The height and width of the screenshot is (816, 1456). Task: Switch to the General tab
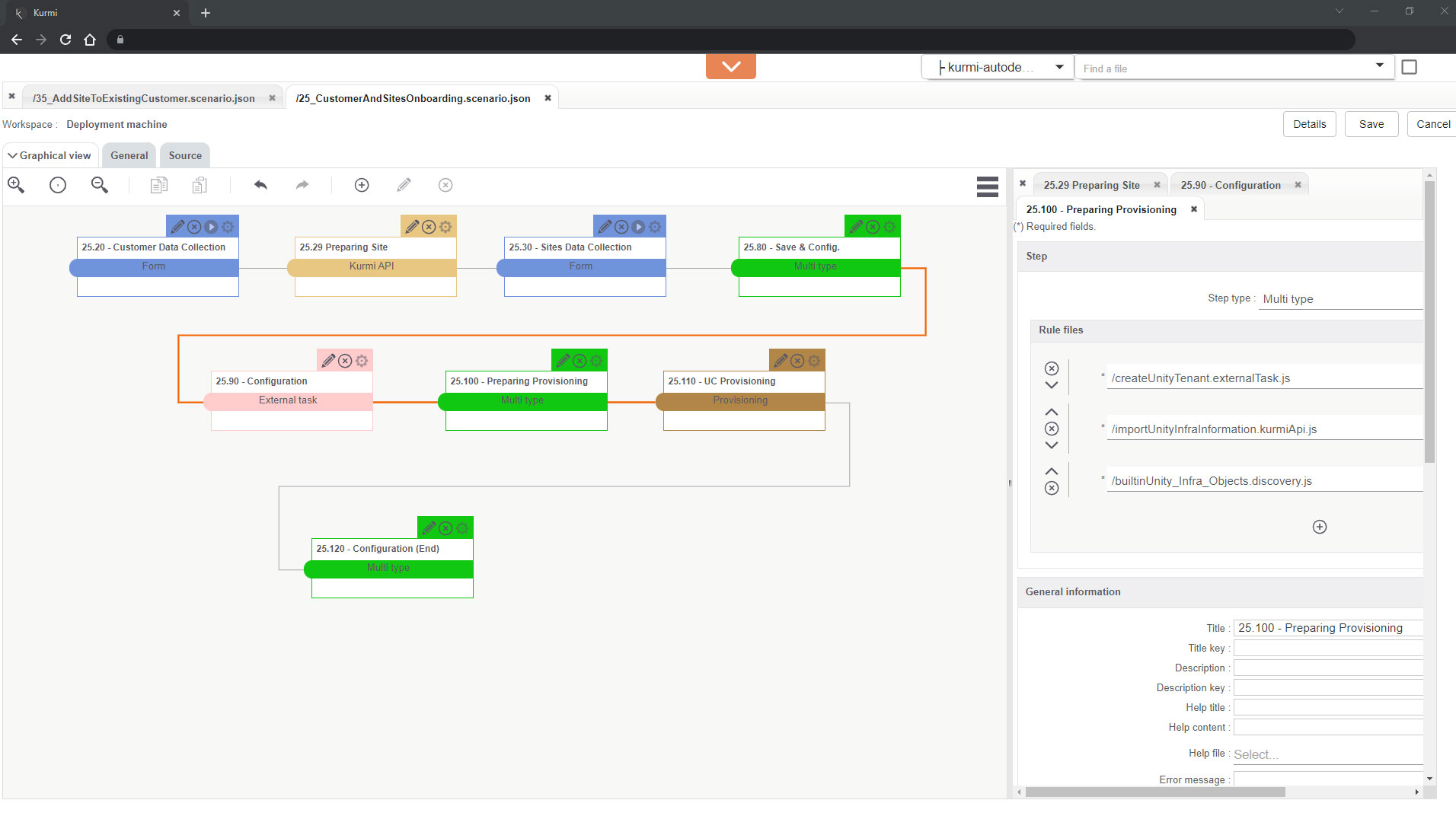(x=129, y=155)
